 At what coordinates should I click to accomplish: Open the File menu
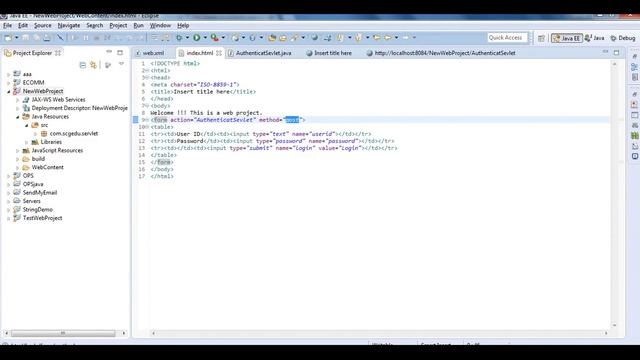(7, 25)
